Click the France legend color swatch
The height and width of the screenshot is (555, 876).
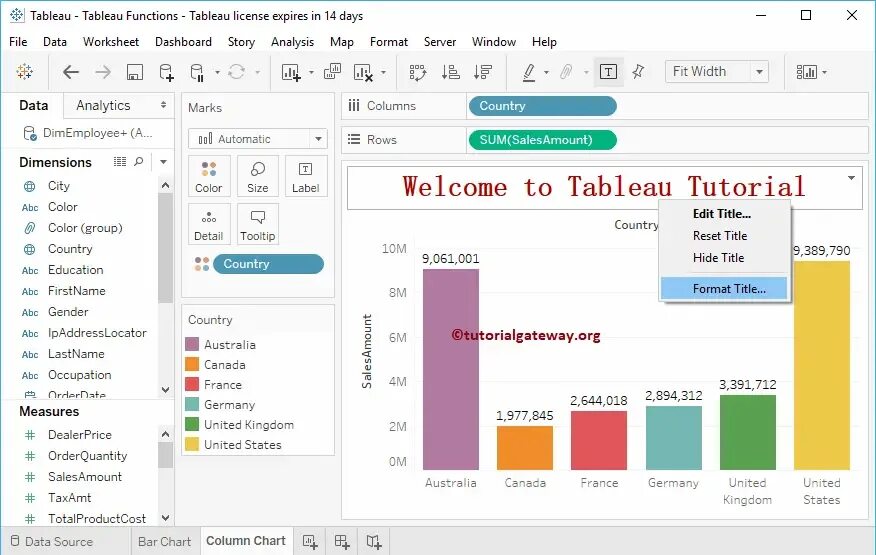[192, 385]
